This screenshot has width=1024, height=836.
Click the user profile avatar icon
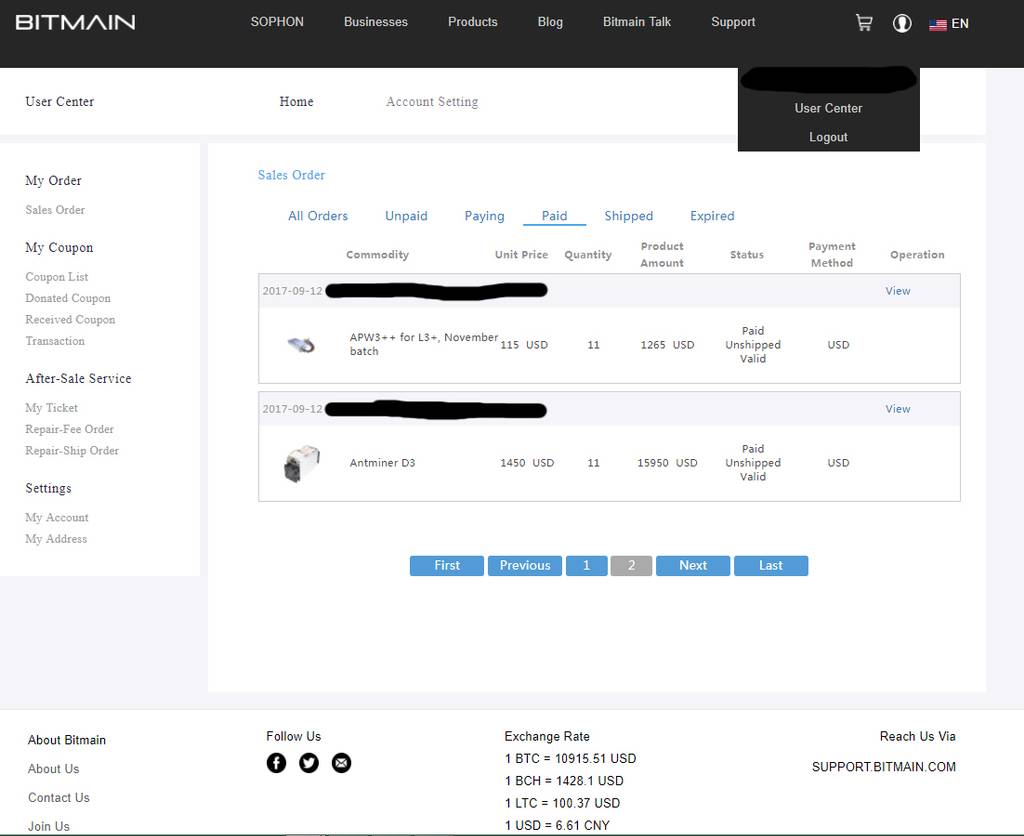click(902, 24)
